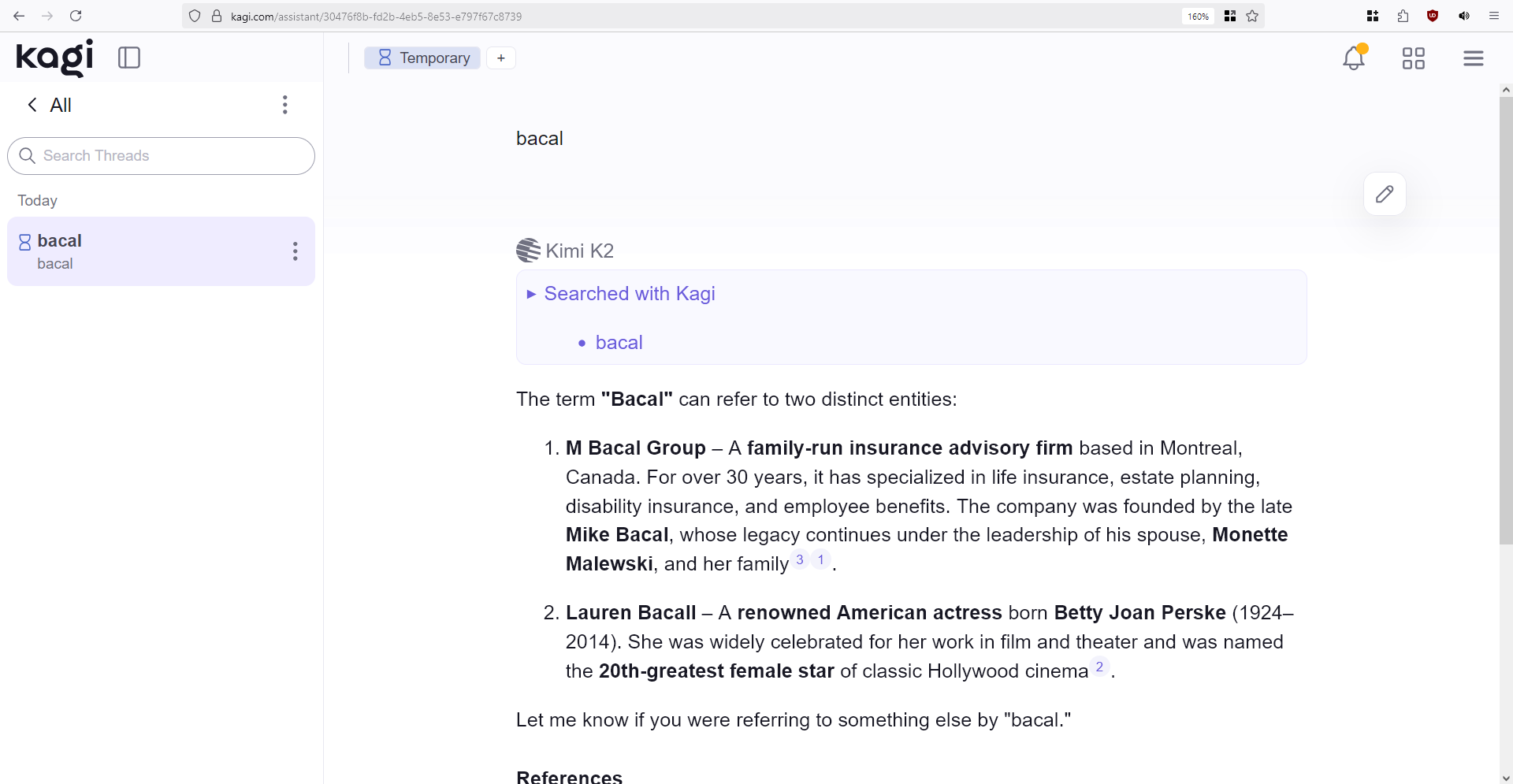The height and width of the screenshot is (784, 1513).
Task: Select the Temporary thread tab
Action: coord(423,58)
